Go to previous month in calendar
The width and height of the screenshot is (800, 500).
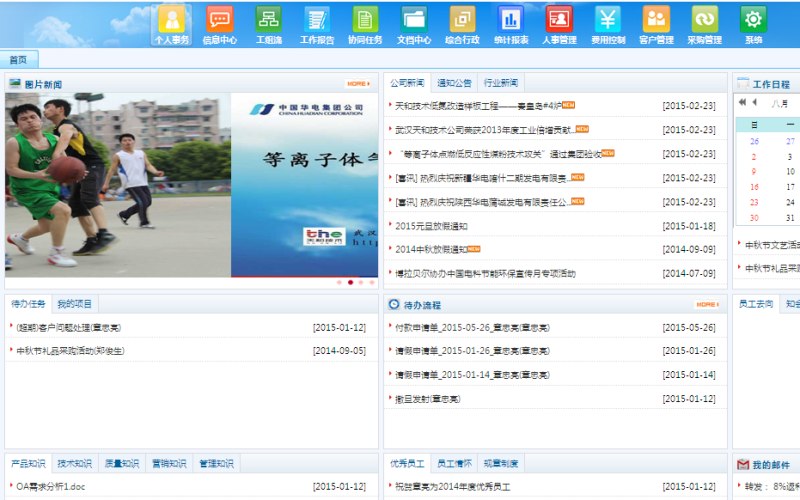755,102
